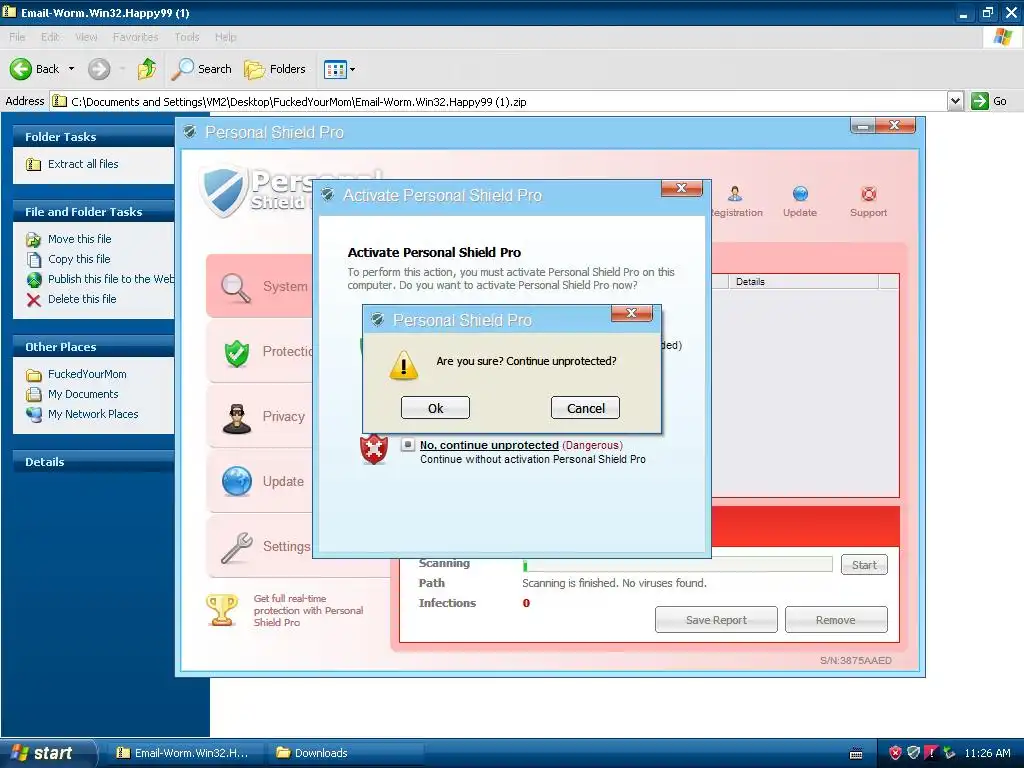Open the Update globe sidebar icon
This screenshot has width=1024, height=768.
(236, 482)
